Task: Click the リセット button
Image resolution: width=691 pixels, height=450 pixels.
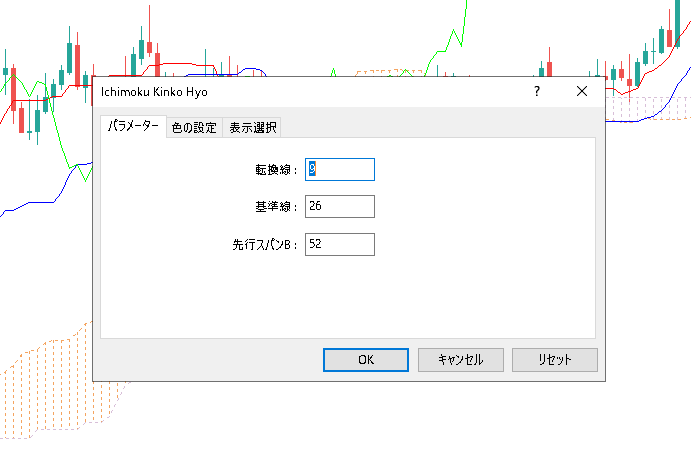Action: point(555,360)
